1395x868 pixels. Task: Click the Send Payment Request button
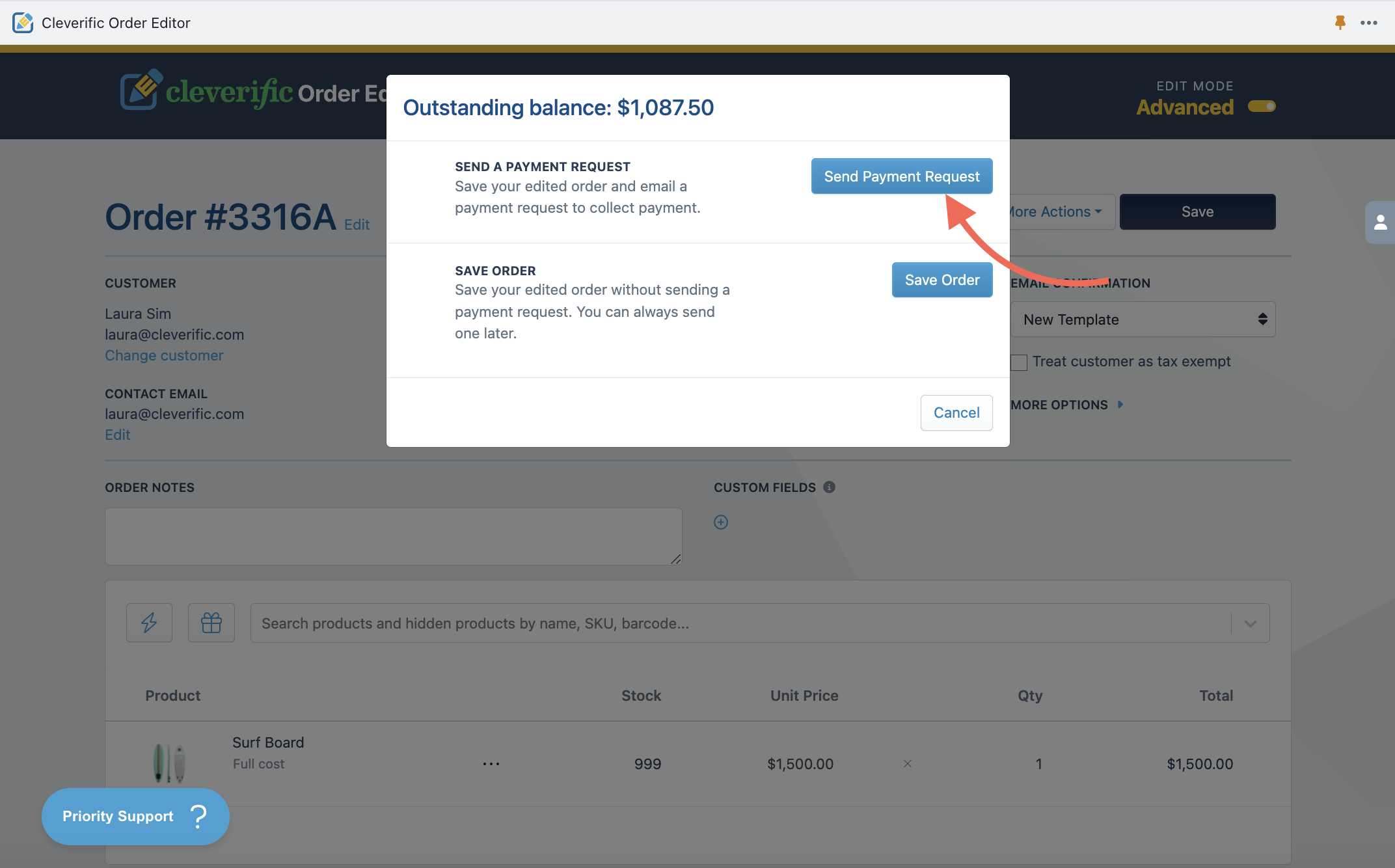point(901,176)
